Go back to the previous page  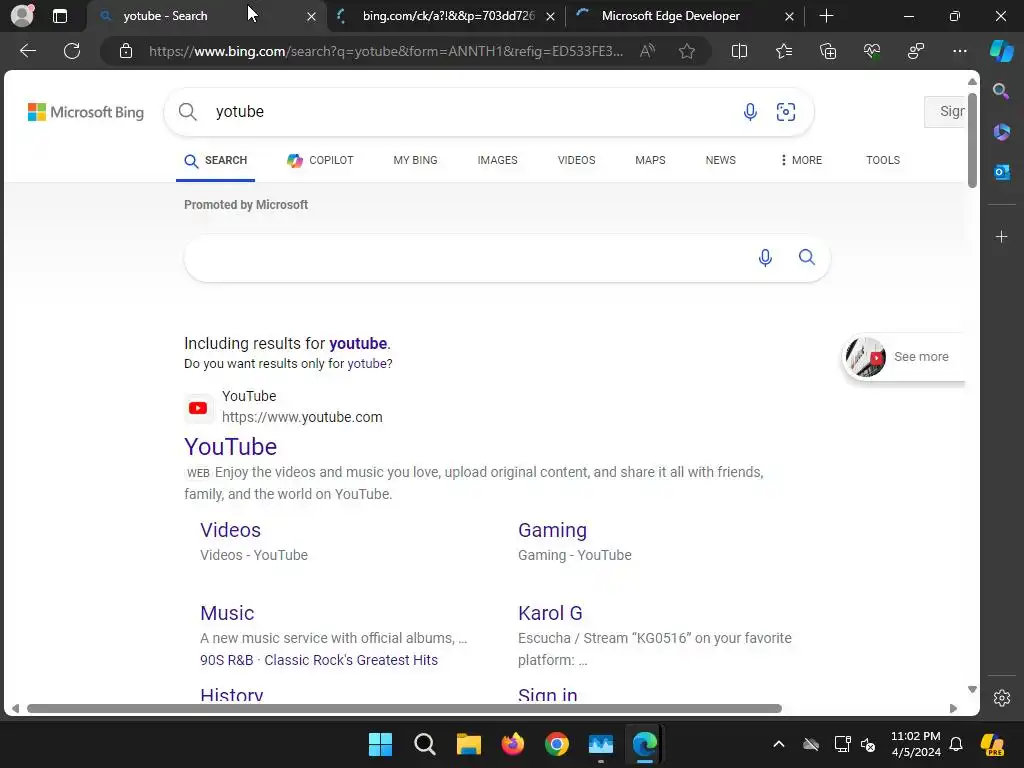[28, 51]
